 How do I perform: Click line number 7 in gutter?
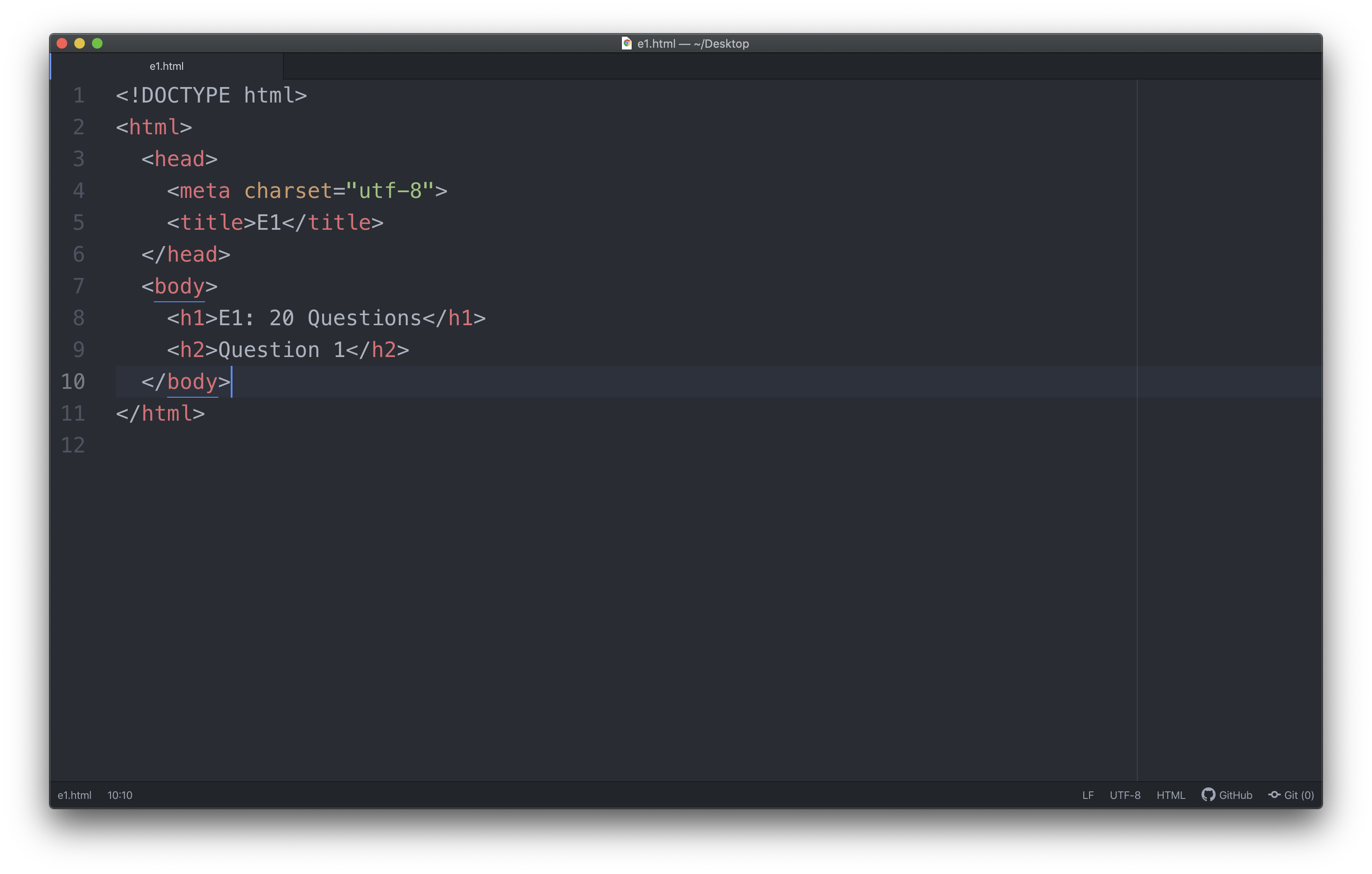coord(79,286)
